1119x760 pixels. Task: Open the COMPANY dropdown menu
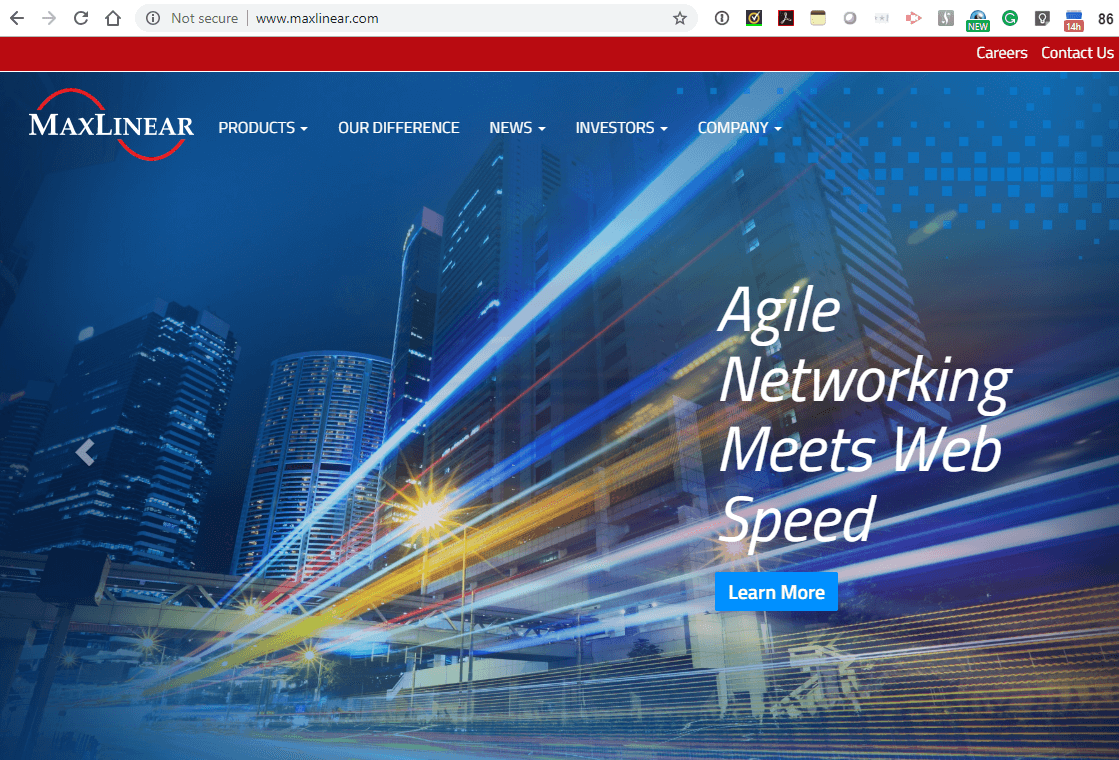(x=739, y=128)
